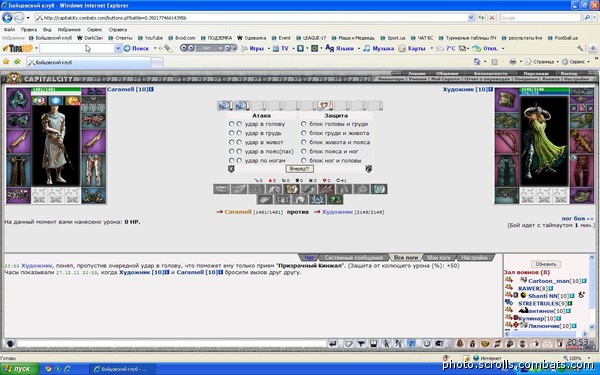The width and height of the screenshot is (600, 375).
Task: Click the print icon in IE command bar
Action: click(x=513, y=62)
